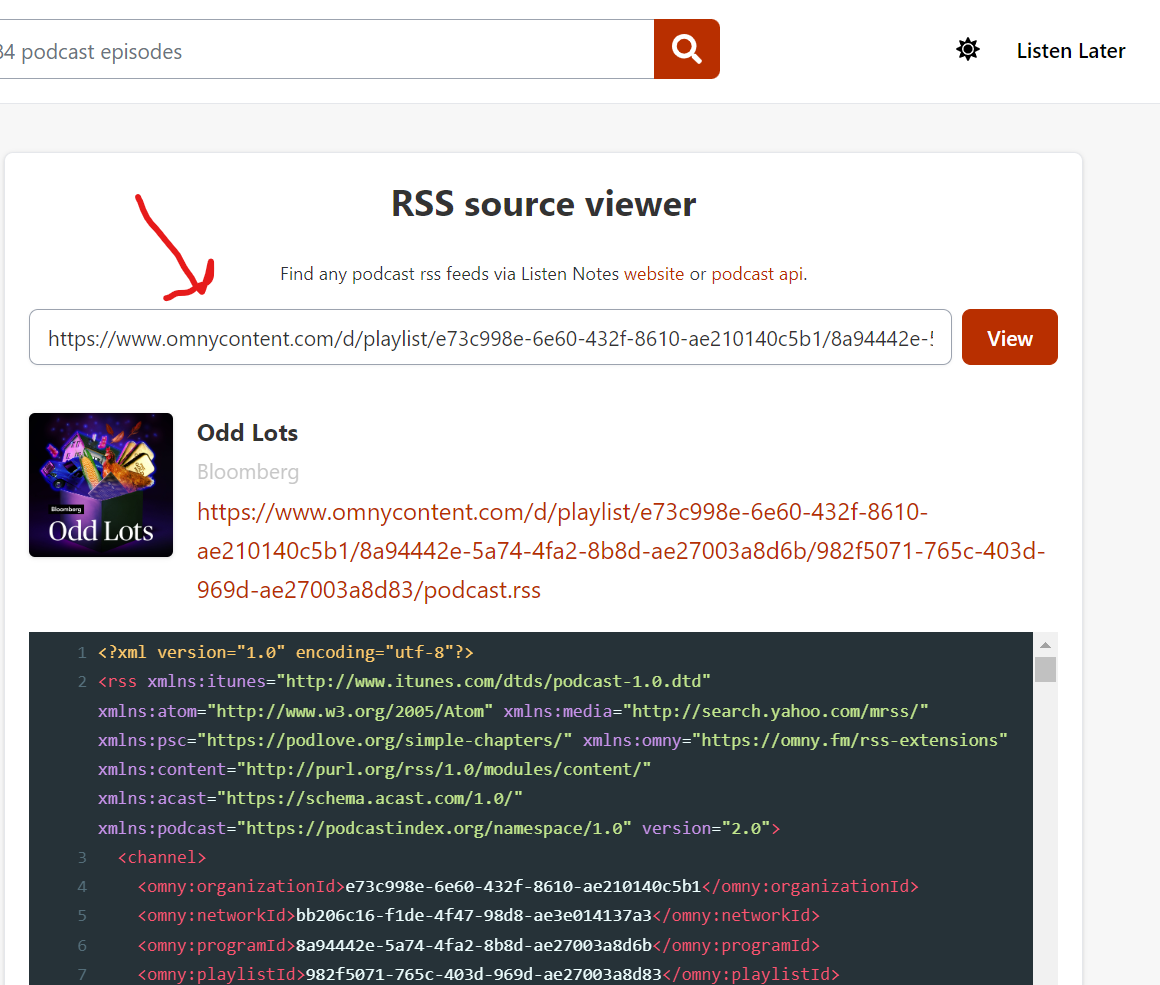Screen dimensions: 1160x985
Task: Click the omny:programId value 8a94442e
Action: tap(473, 945)
